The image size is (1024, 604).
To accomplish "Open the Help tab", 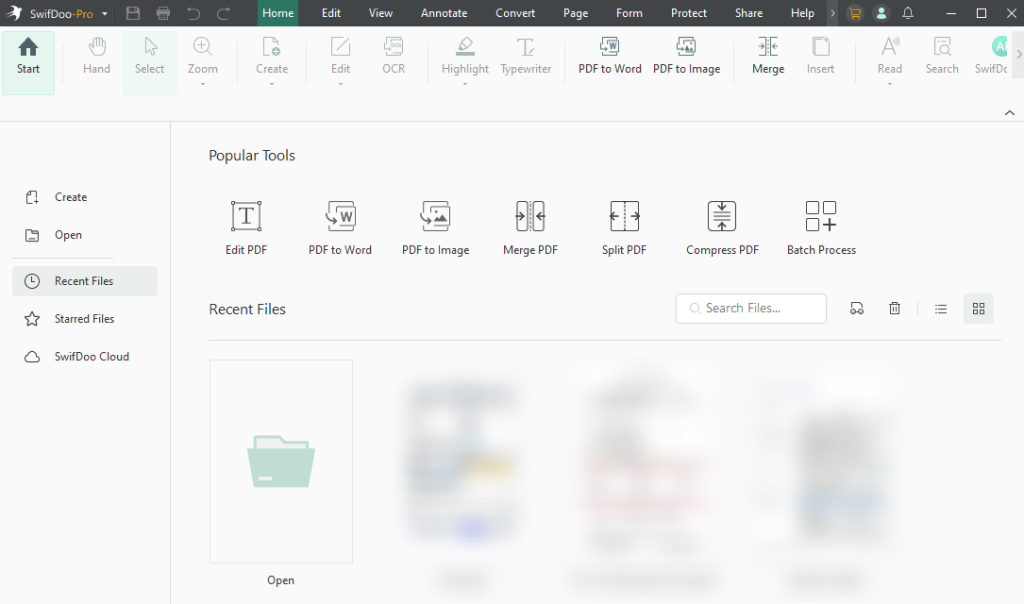I will click(x=803, y=13).
